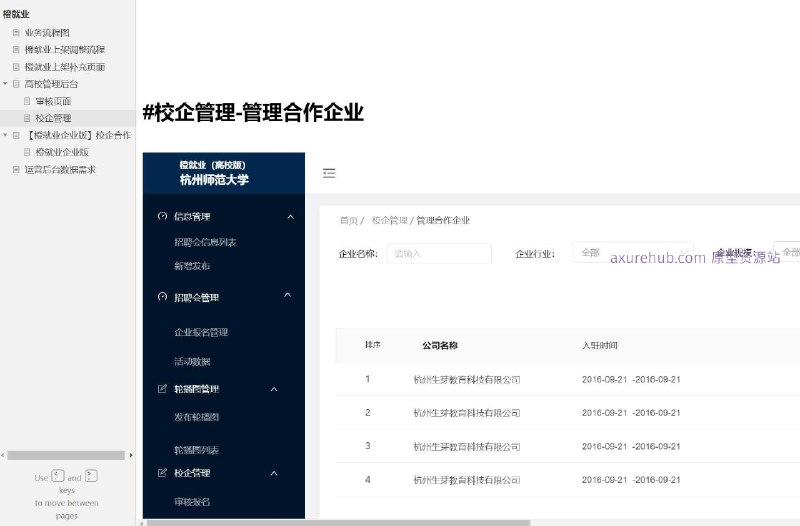This screenshot has width=800, height=526.
Task: Click right arrow of sitemap panel scrollbar
Action: tap(131, 455)
